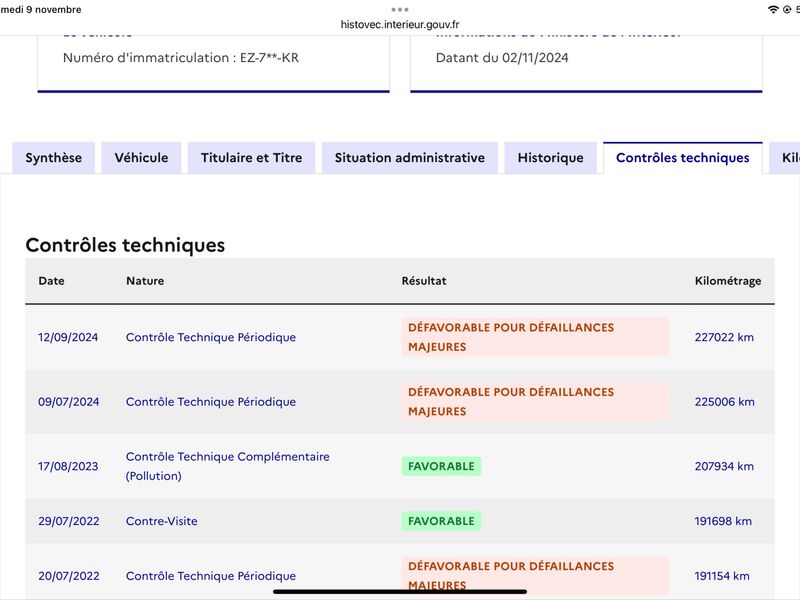This screenshot has height=600, width=800.
Task: Open the Historique tab
Action: [551, 158]
